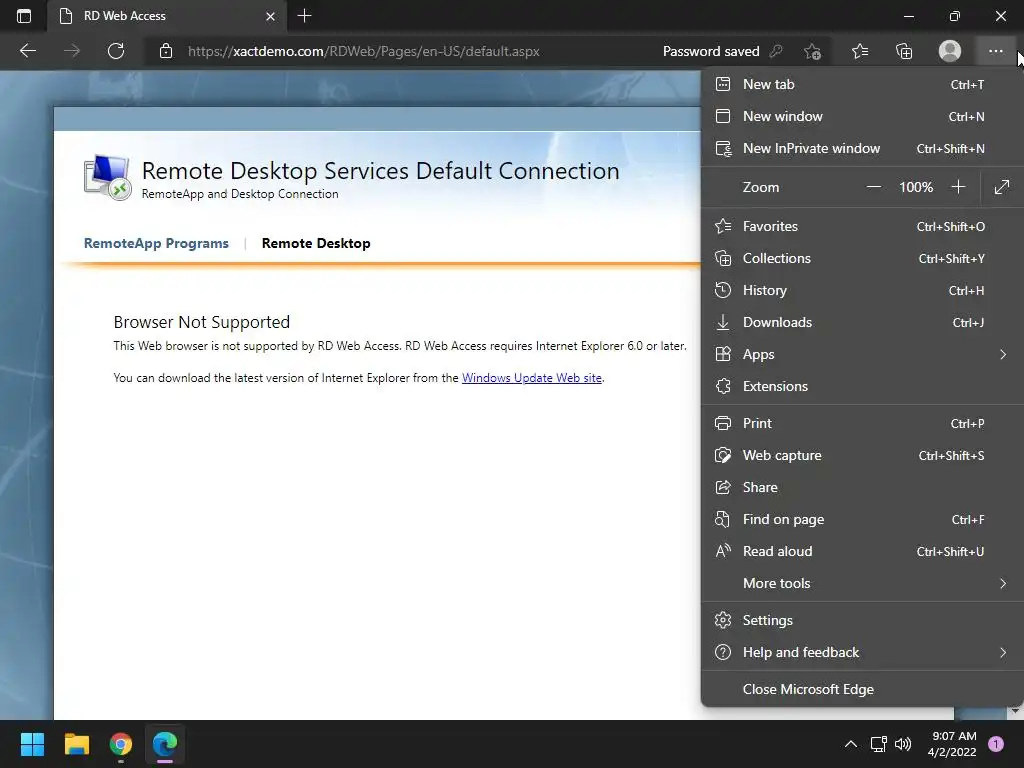
Task: Open the tab actions menu icon
Action: pos(24,16)
